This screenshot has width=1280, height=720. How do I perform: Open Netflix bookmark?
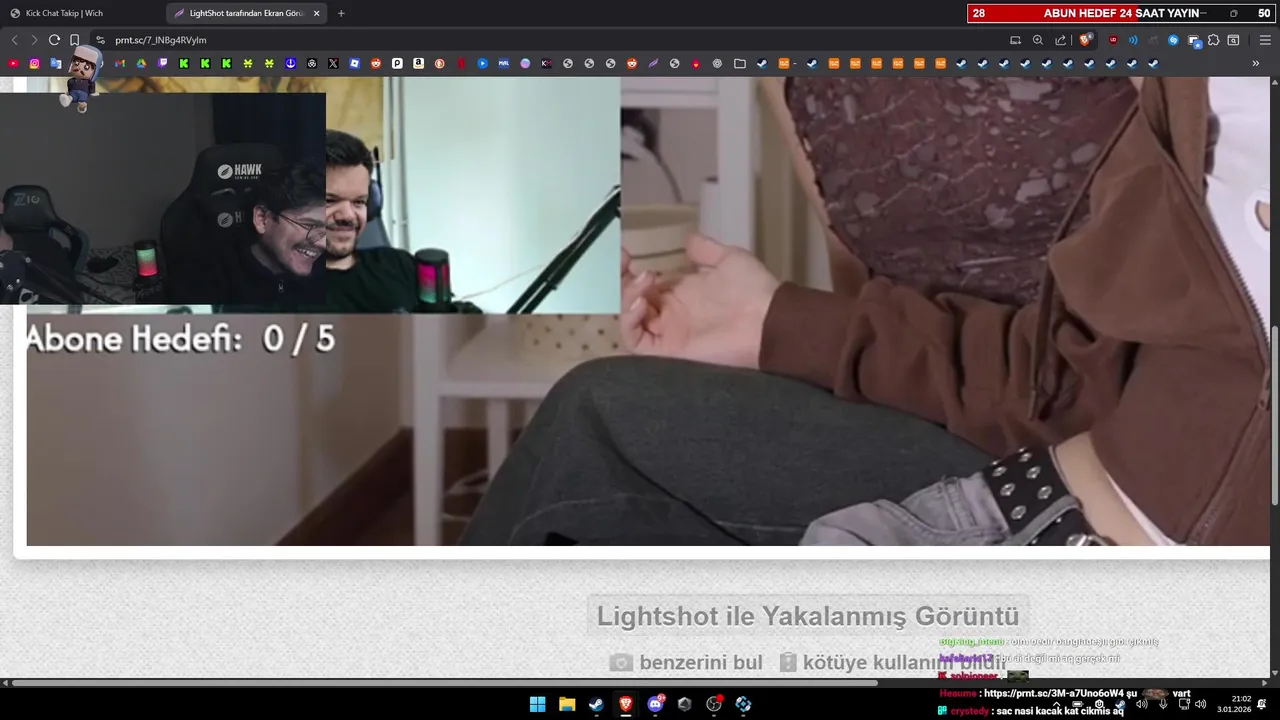click(x=461, y=63)
